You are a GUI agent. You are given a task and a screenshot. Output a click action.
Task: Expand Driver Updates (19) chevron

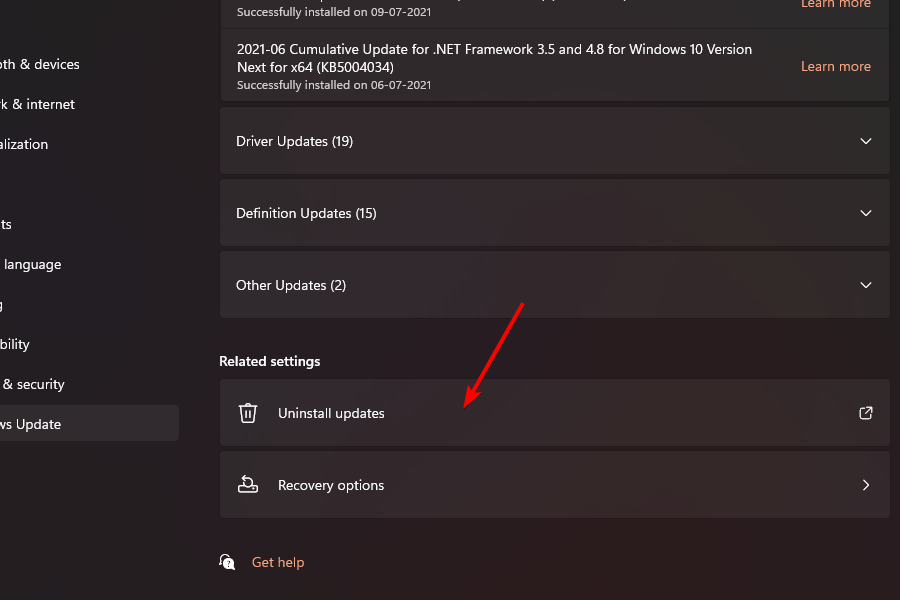[x=866, y=141]
